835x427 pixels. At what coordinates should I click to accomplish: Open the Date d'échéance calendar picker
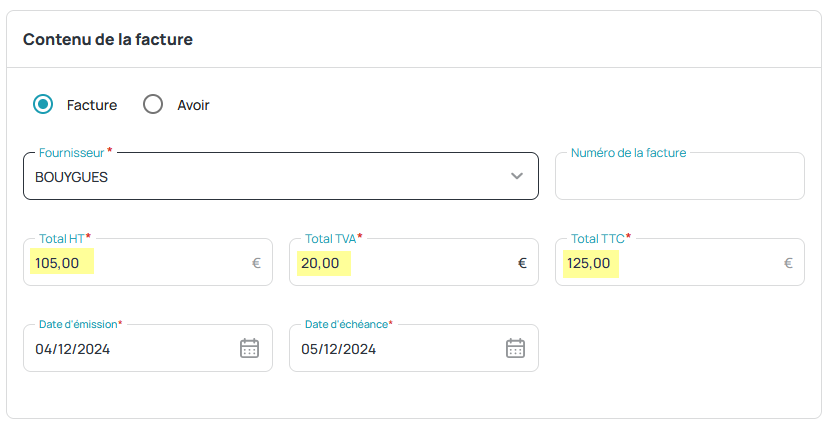coord(515,348)
